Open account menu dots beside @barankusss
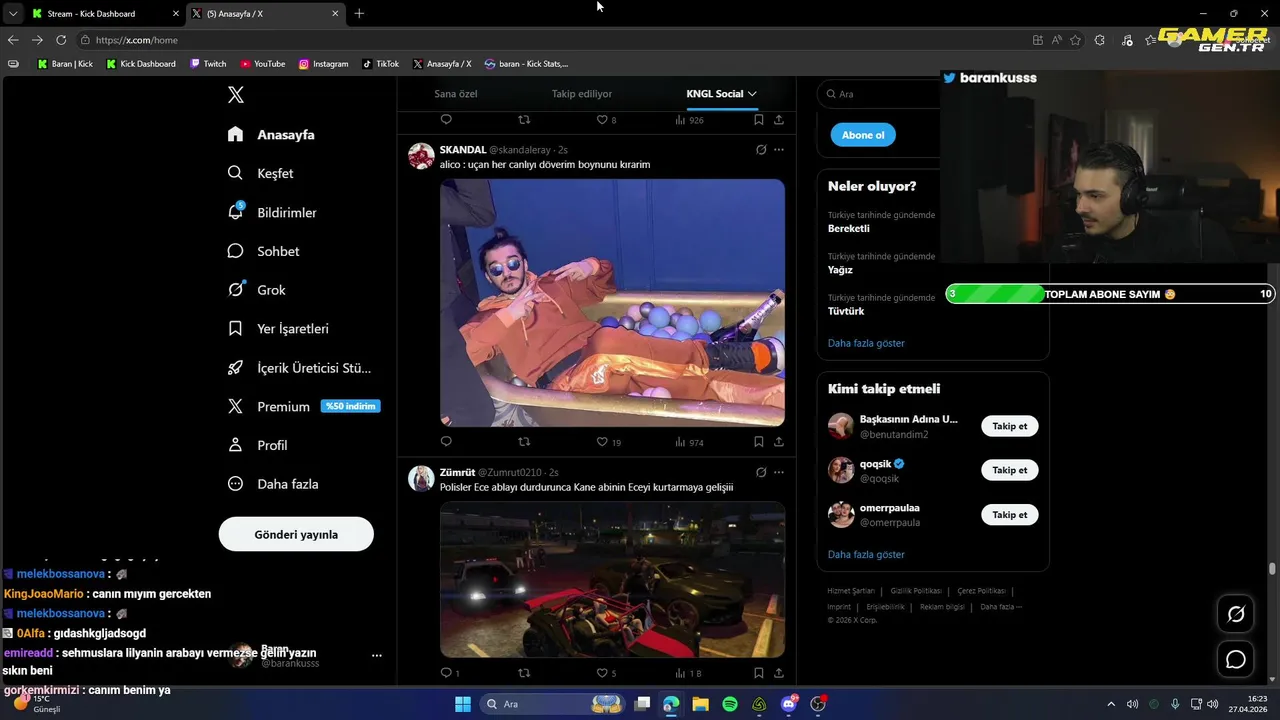This screenshot has height=720, width=1280. 377,656
